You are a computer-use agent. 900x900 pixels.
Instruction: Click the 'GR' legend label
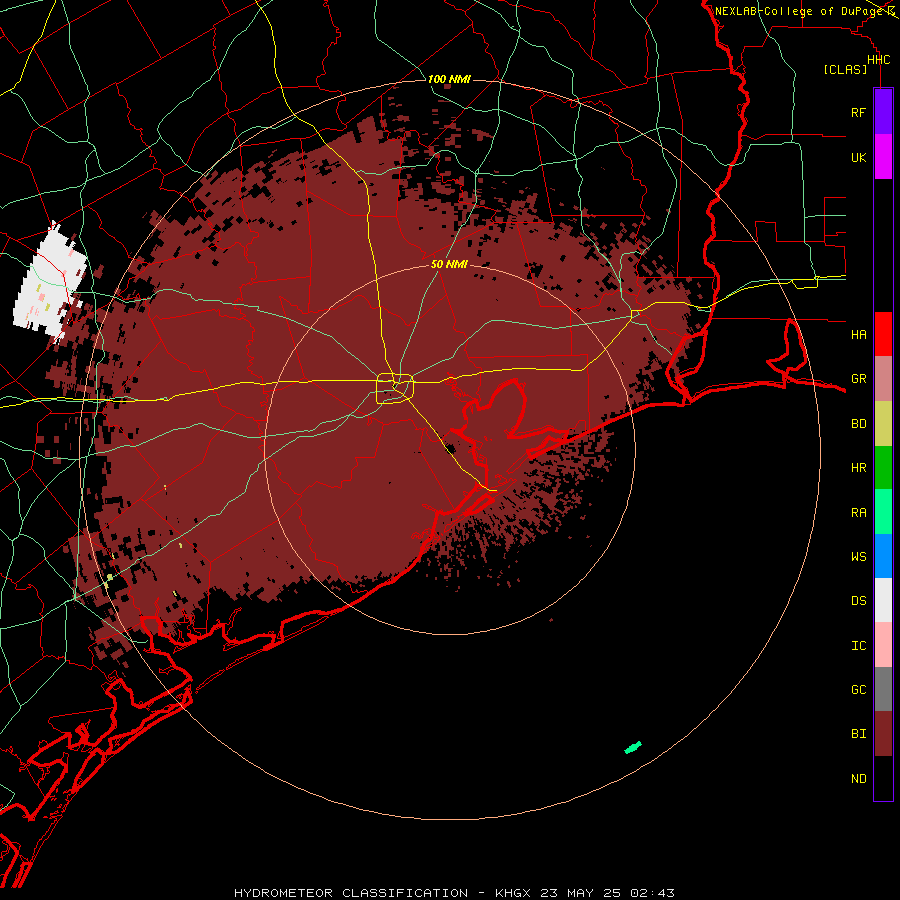(858, 379)
